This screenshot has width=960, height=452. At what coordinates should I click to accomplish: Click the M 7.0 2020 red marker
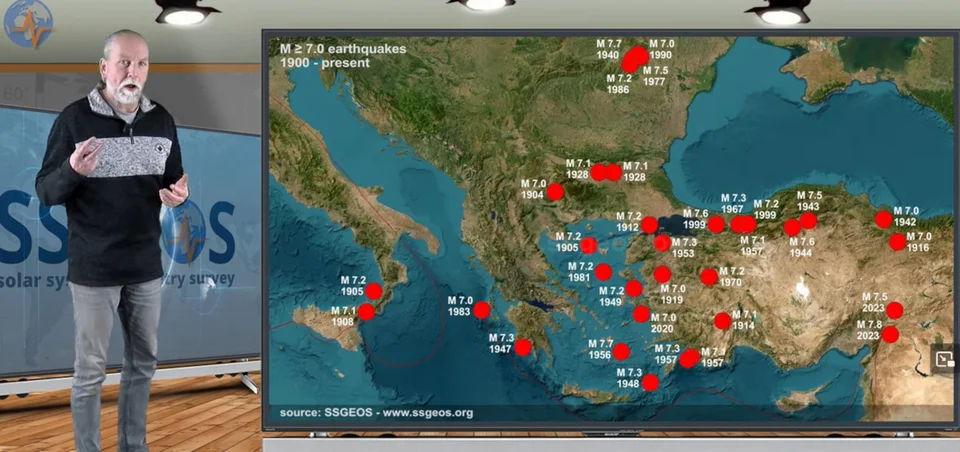coord(641,314)
